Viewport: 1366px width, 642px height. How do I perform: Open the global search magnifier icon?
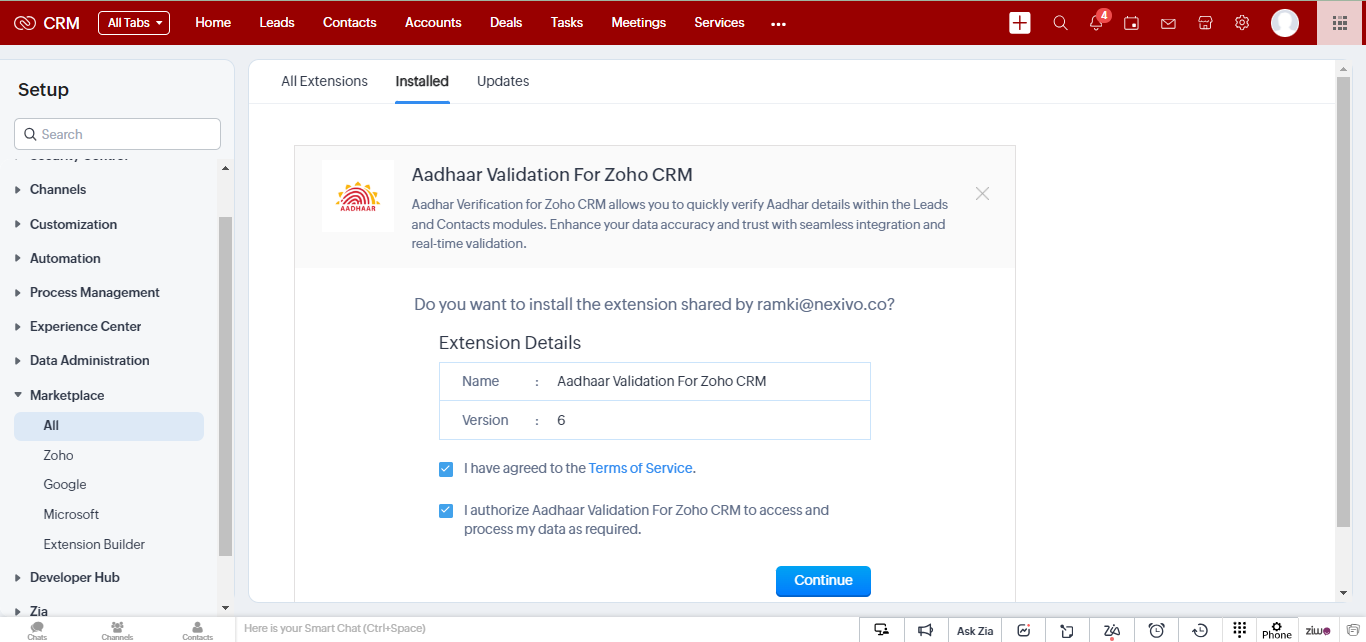(1060, 23)
